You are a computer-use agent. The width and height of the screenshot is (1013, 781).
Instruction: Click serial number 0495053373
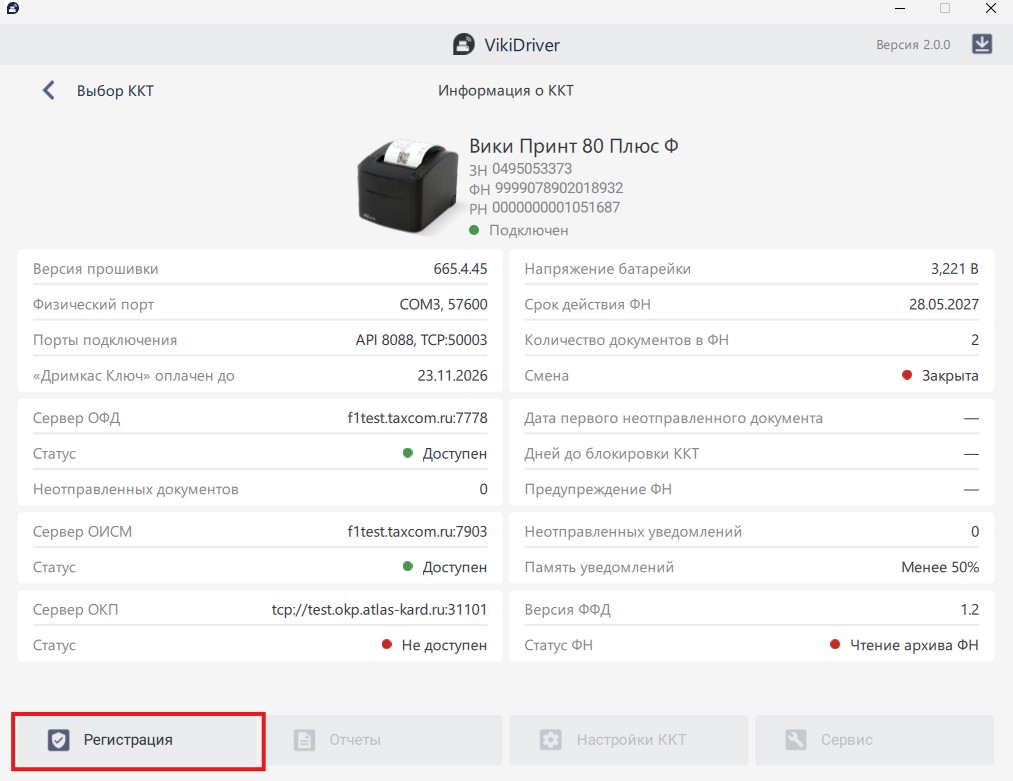click(532, 169)
